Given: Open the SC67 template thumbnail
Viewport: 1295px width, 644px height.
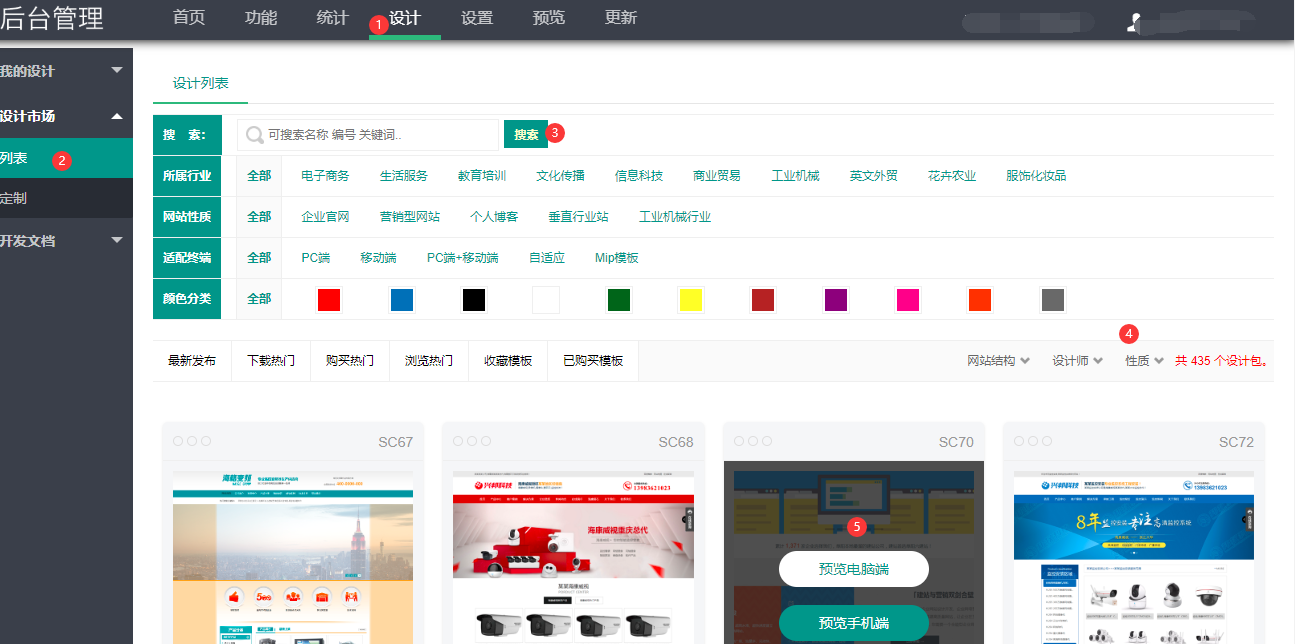Looking at the screenshot, I should tap(293, 556).
